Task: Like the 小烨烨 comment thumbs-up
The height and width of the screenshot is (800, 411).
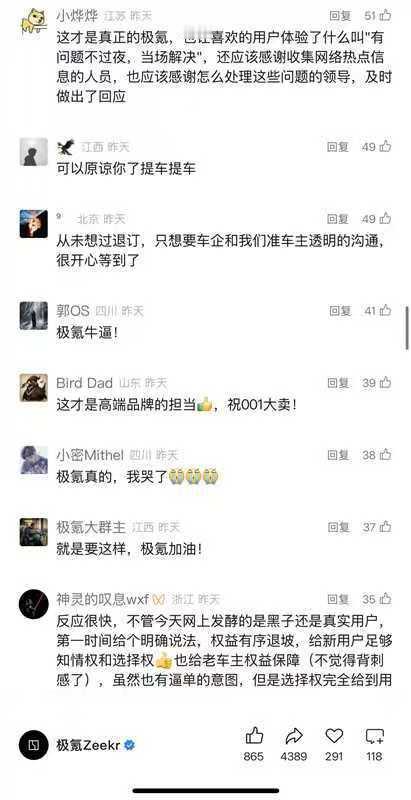Action: (386, 16)
